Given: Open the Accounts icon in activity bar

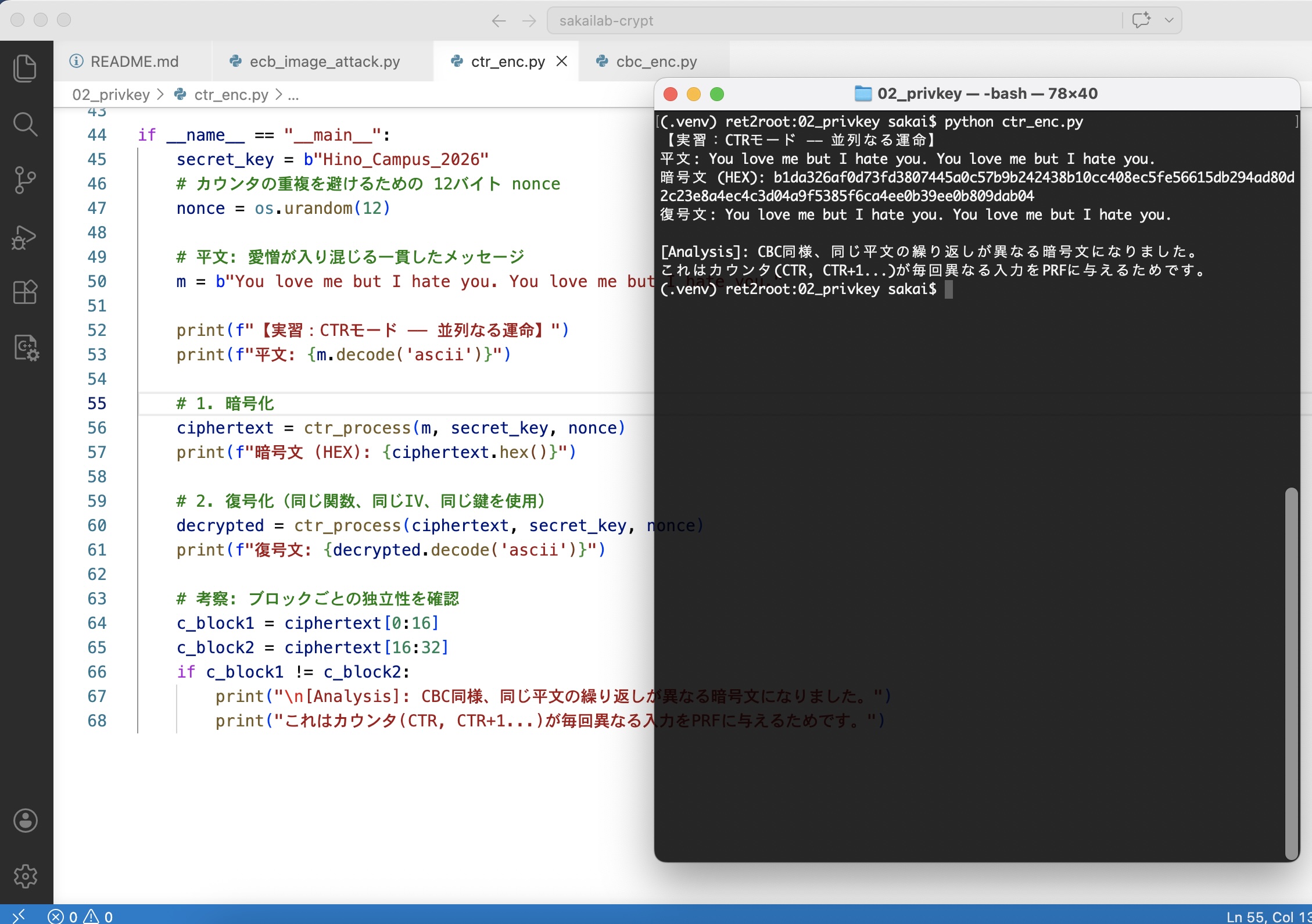Looking at the screenshot, I should coord(25,821).
